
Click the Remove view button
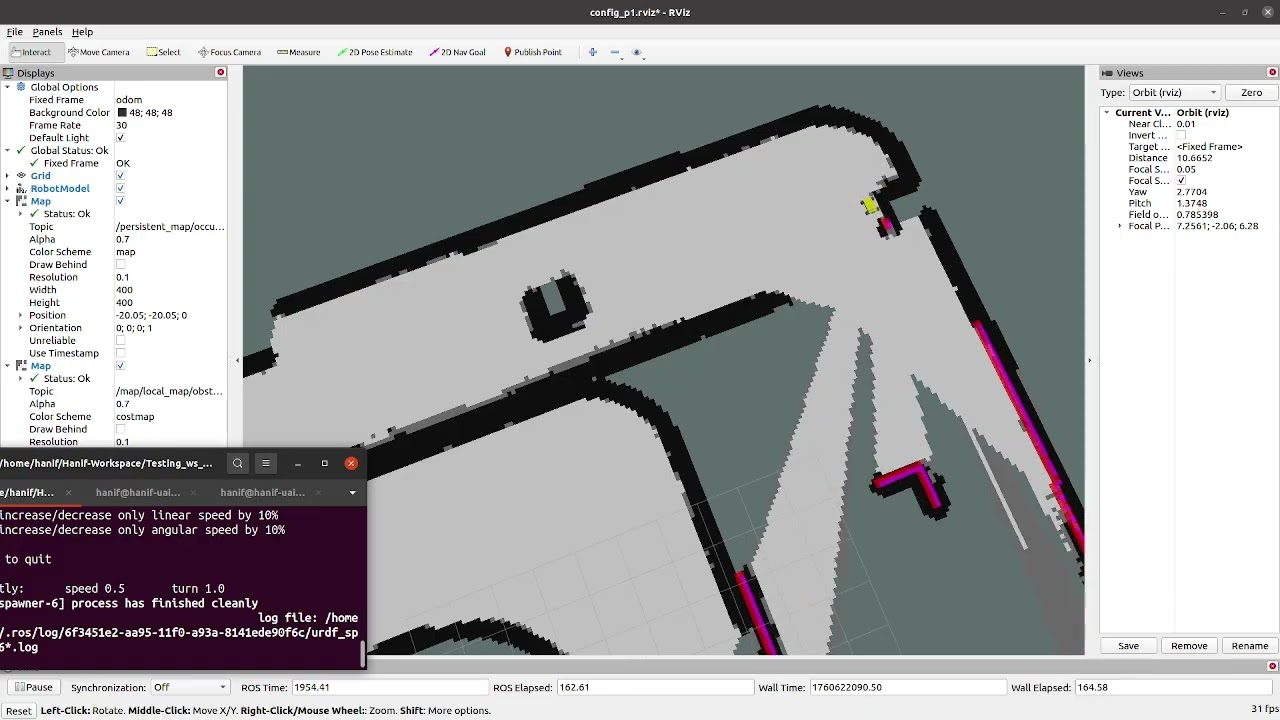(x=1189, y=646)
